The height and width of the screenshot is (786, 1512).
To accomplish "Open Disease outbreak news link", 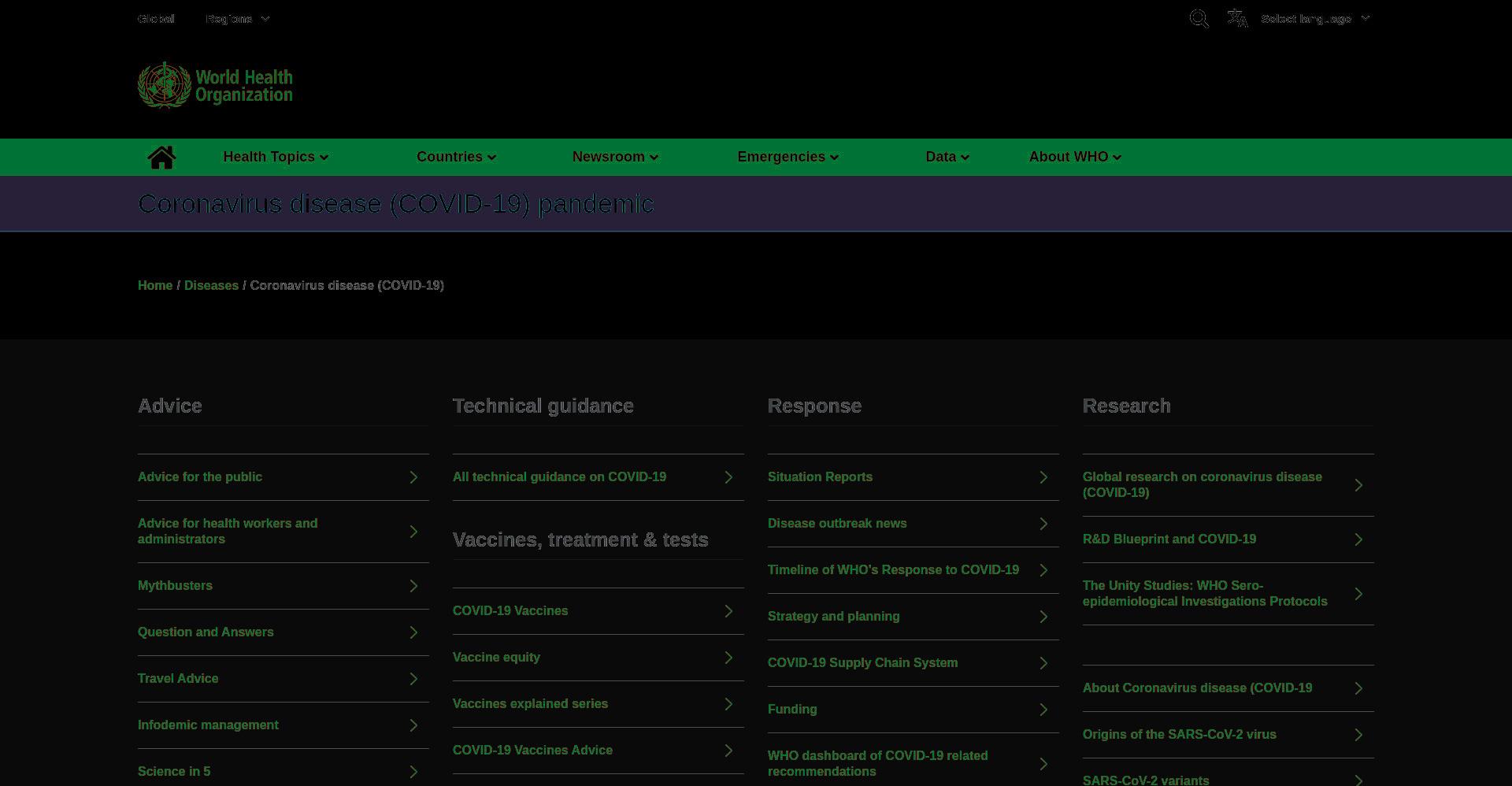I will pos(837,524).
